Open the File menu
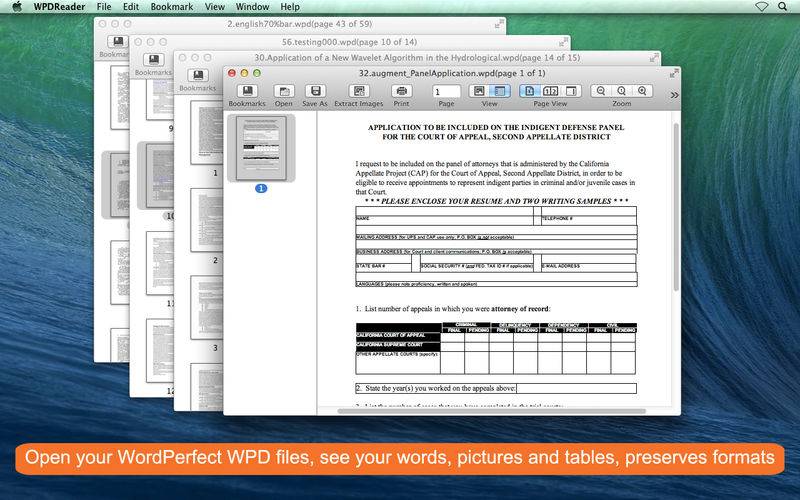 [104, 7]
